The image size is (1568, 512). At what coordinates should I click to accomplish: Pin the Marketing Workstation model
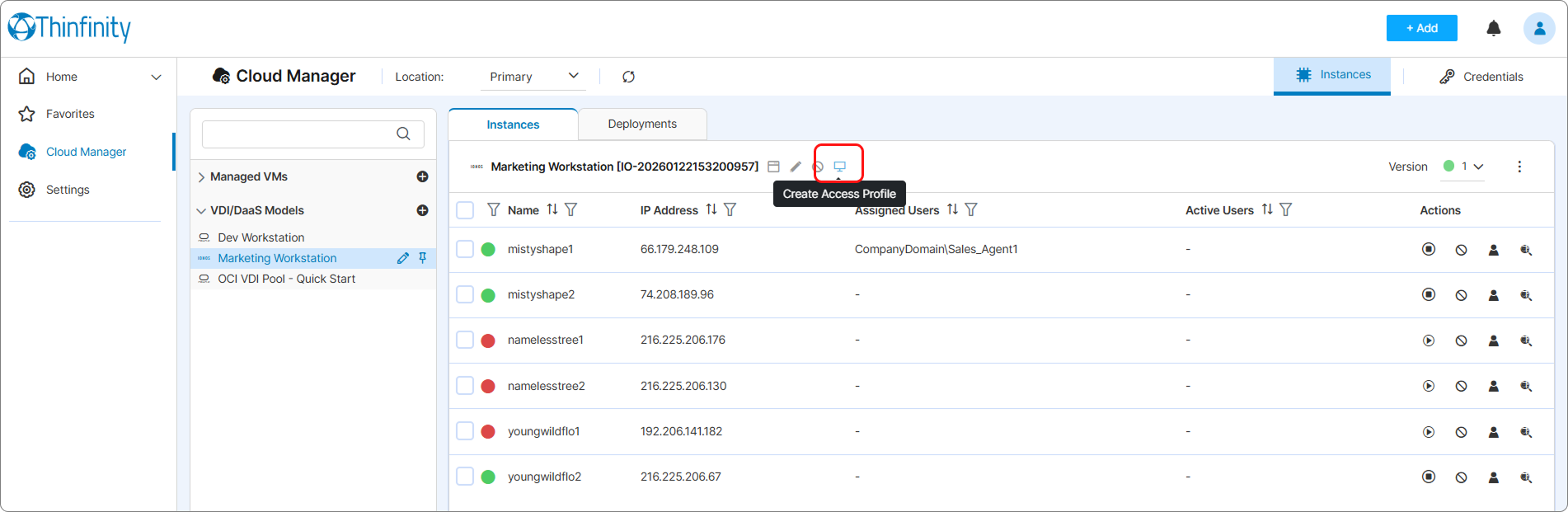click(x=423, y=258)
